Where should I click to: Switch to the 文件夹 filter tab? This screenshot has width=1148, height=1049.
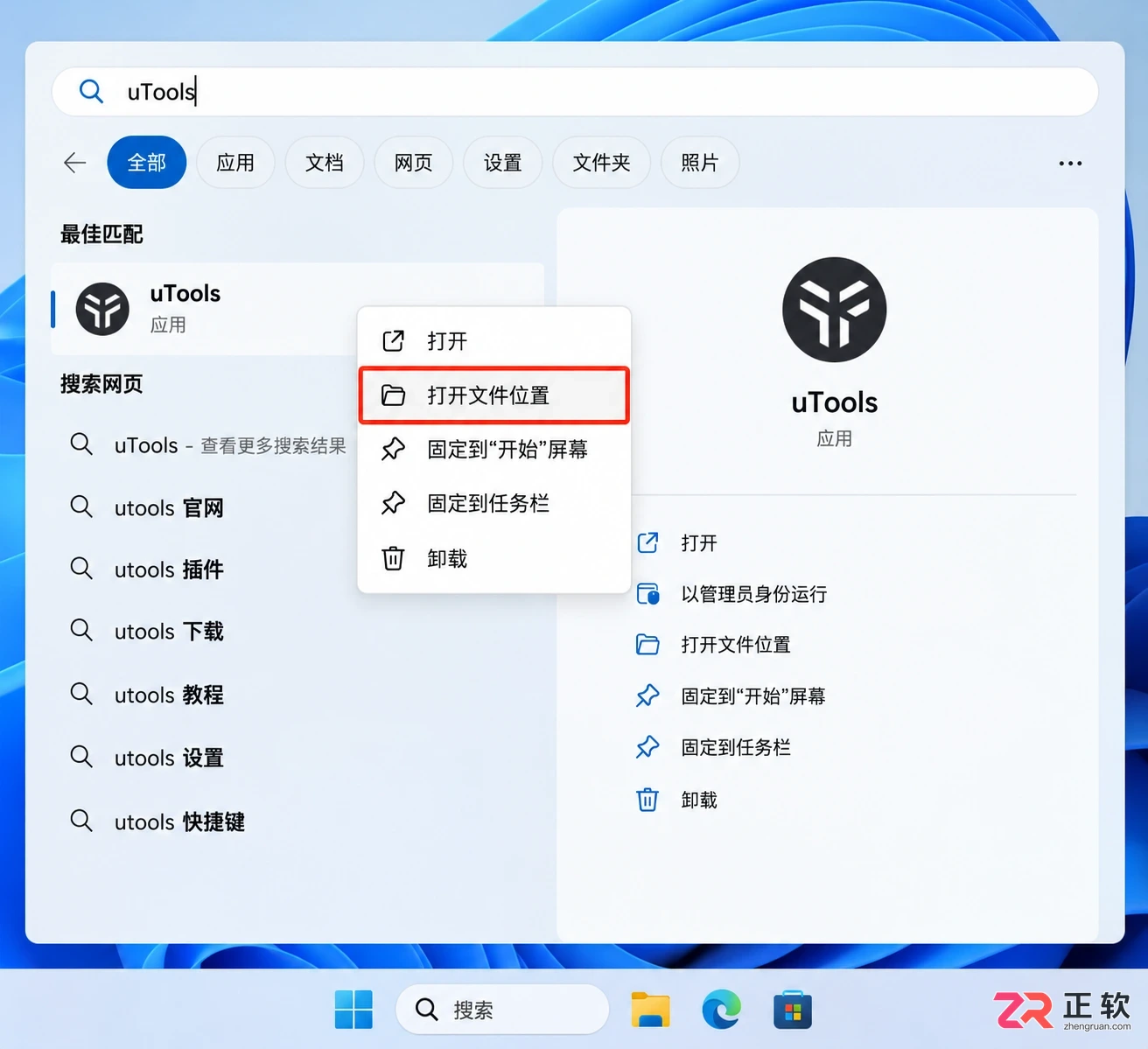[x=602, y=163]
